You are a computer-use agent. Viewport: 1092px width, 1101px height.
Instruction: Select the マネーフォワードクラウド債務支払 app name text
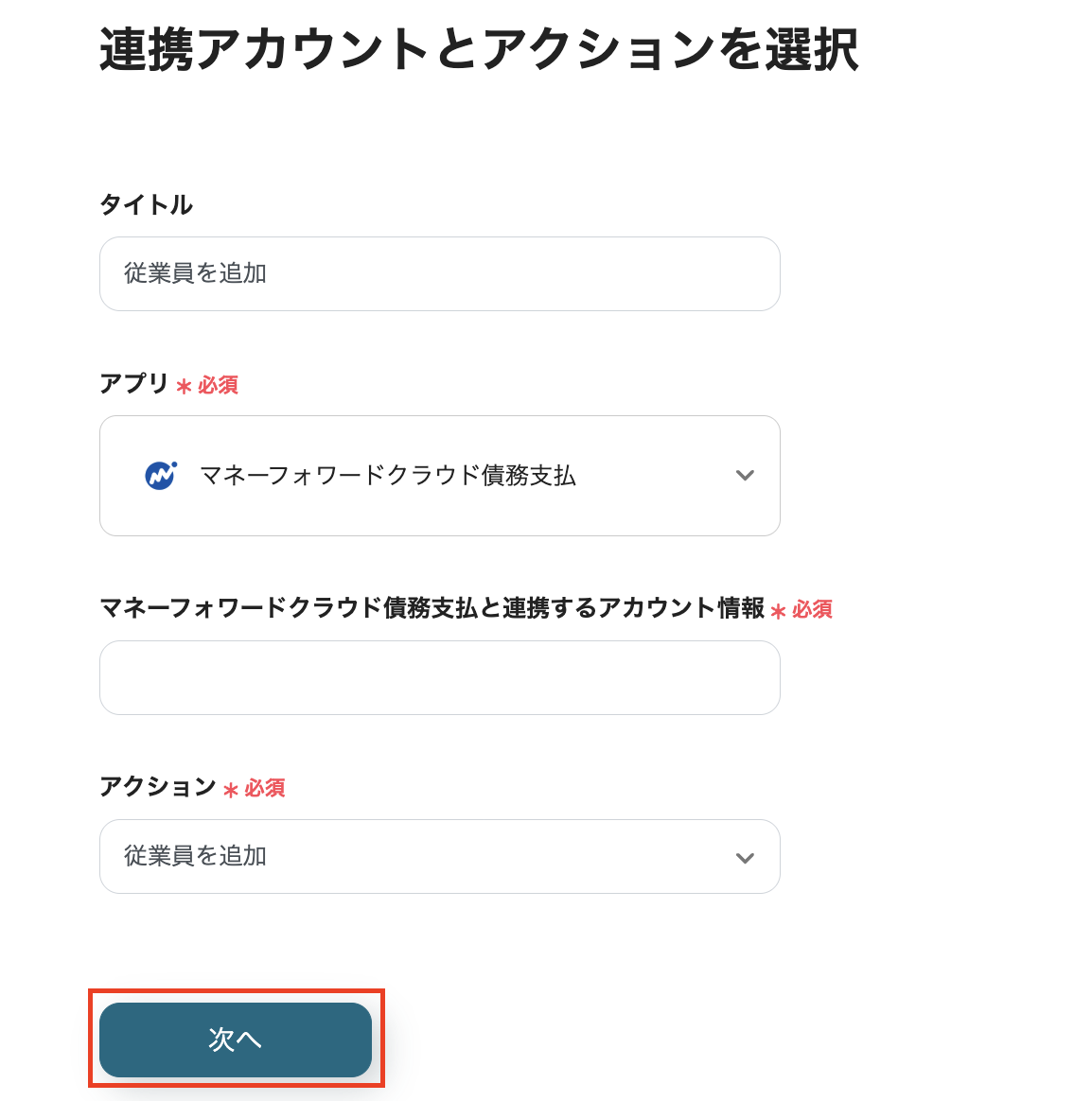388,475
